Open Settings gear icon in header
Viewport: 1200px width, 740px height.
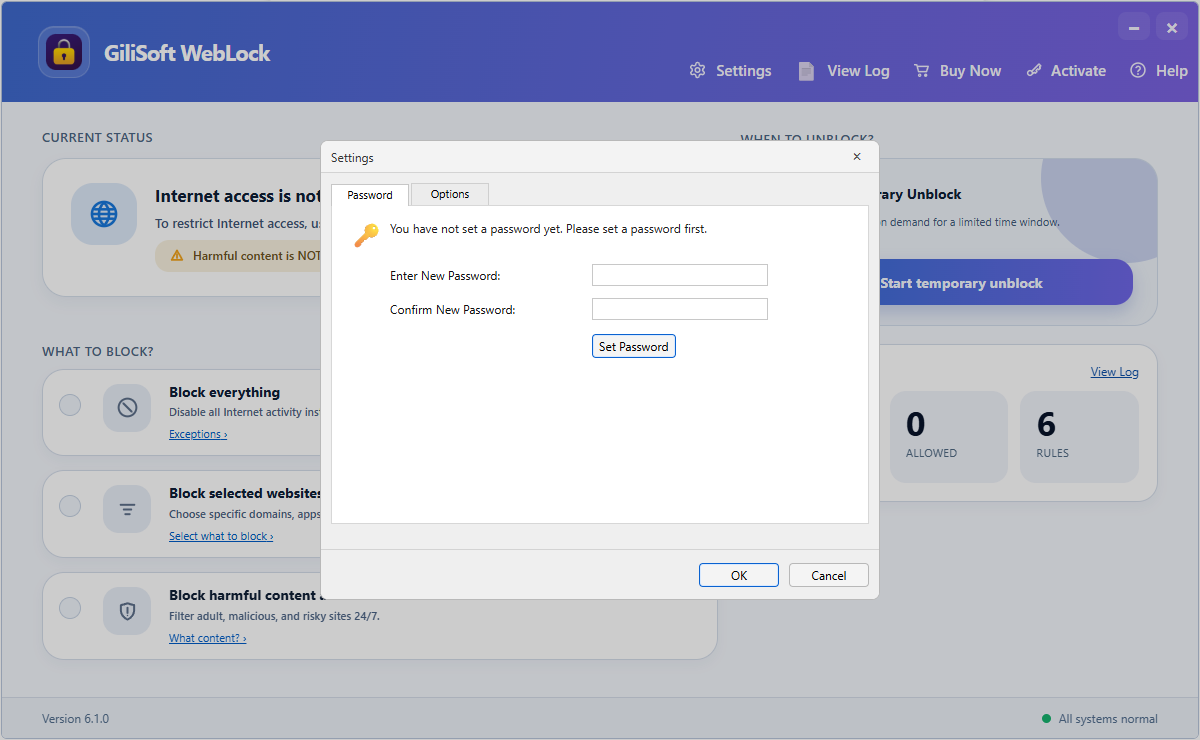(698, 71)
